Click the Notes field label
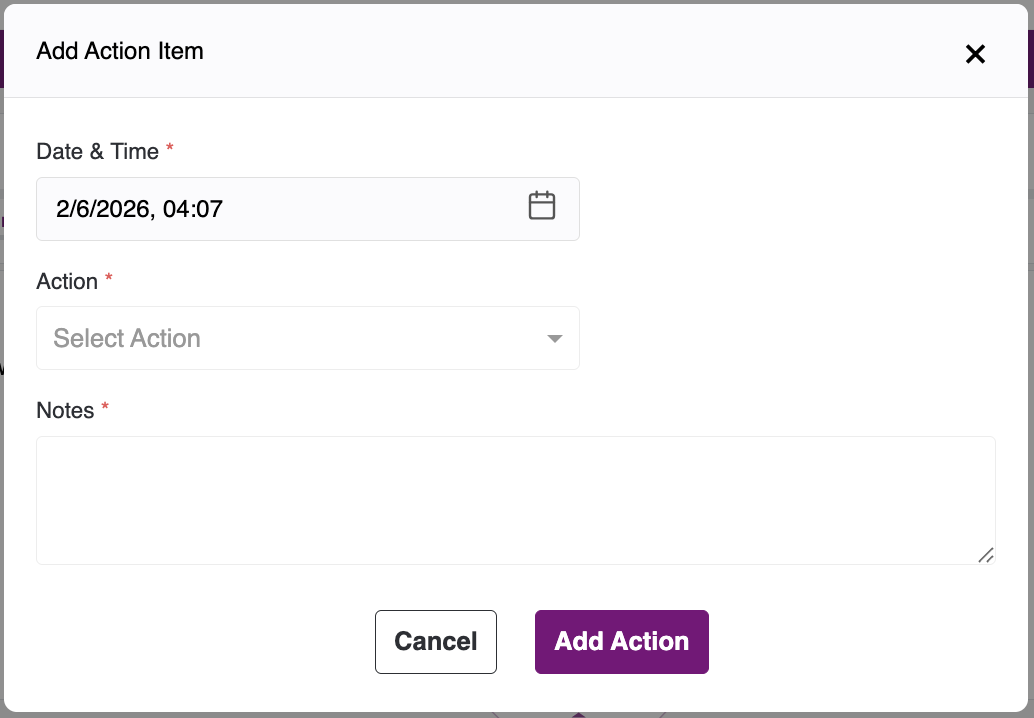The width and height of the screenshot is (1034, 718). 65,410
